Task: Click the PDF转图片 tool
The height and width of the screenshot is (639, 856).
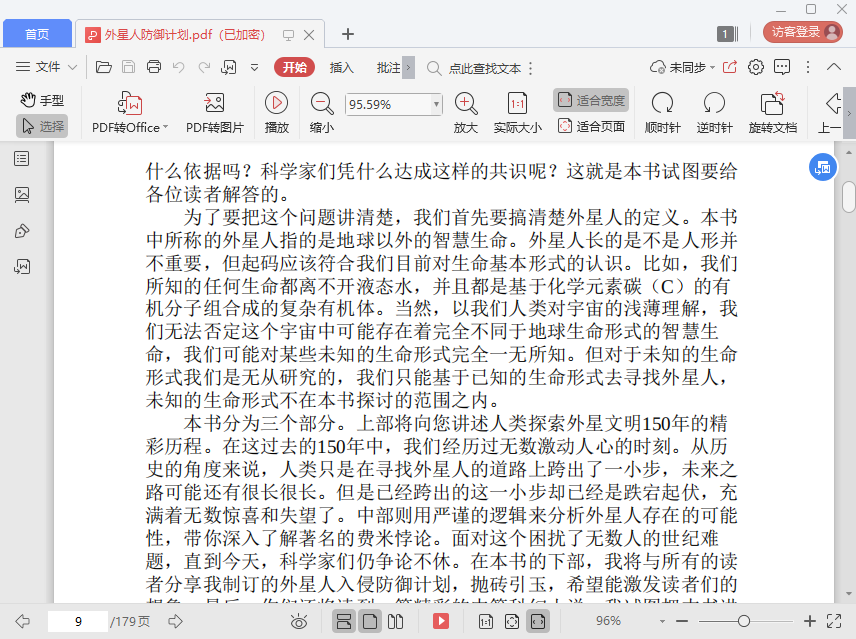Action: (215, 113)
